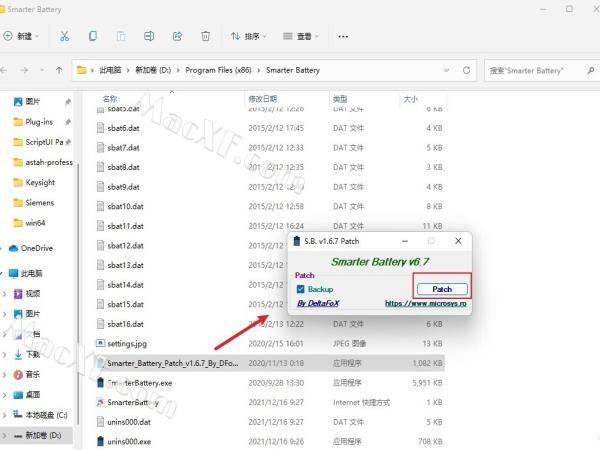Click the Share icon in toolbar

coord(177,36)
